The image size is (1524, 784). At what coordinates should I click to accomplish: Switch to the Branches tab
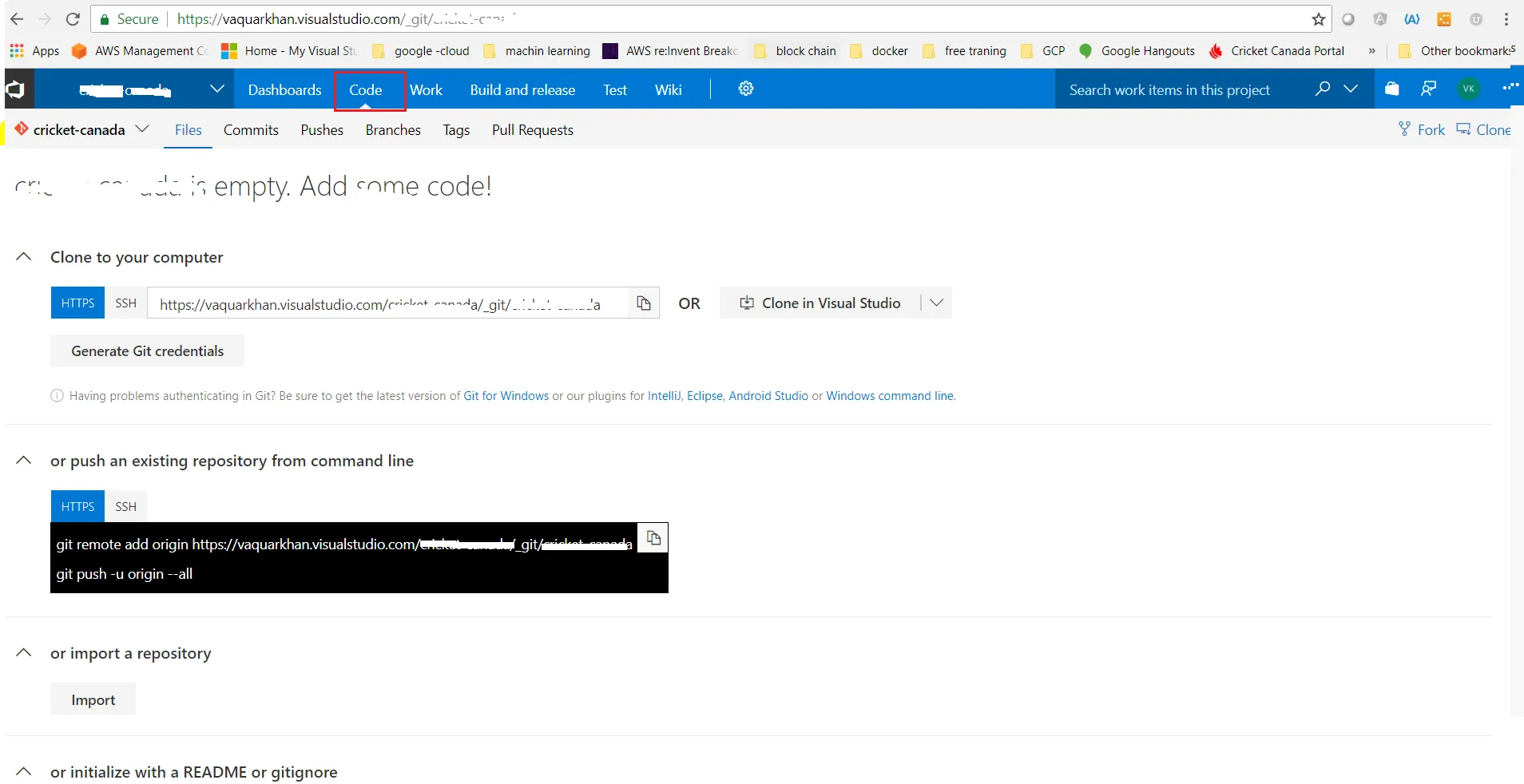pos(393,130)
